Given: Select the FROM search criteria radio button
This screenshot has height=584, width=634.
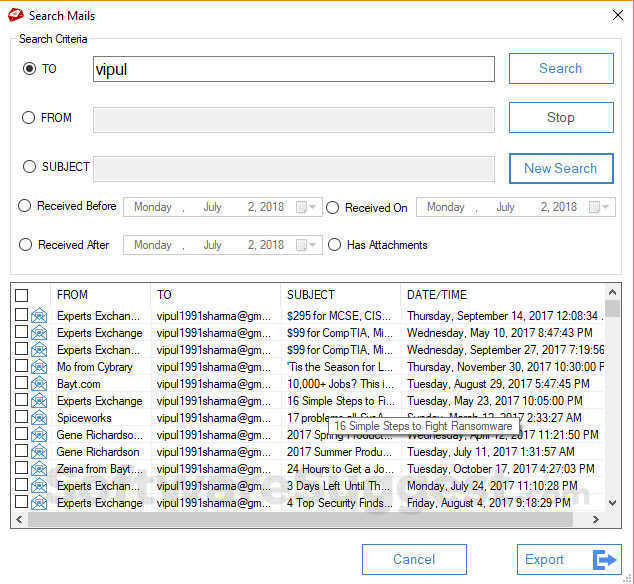Looking at the screenshot, I should click(28, 118).
